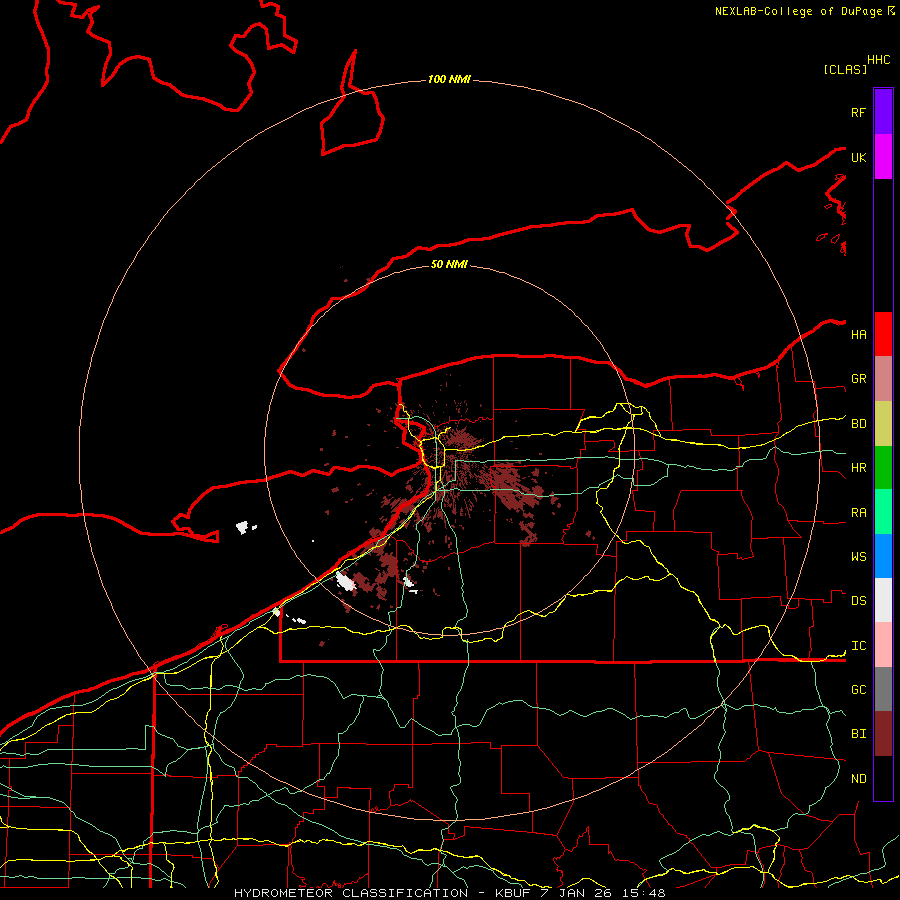Select the BD yellow legend swatch

click(x=883, y=424)
